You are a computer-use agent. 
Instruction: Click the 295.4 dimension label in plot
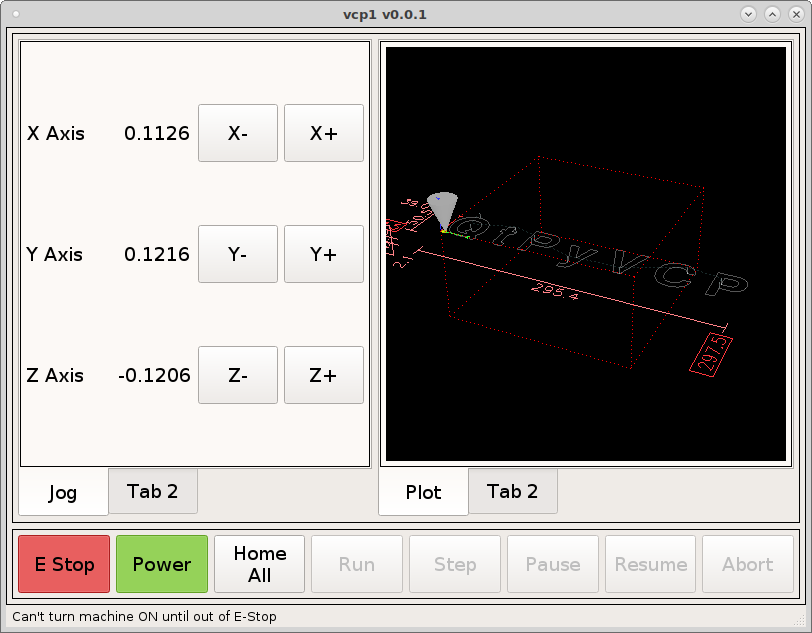click(x=555, y=291)
